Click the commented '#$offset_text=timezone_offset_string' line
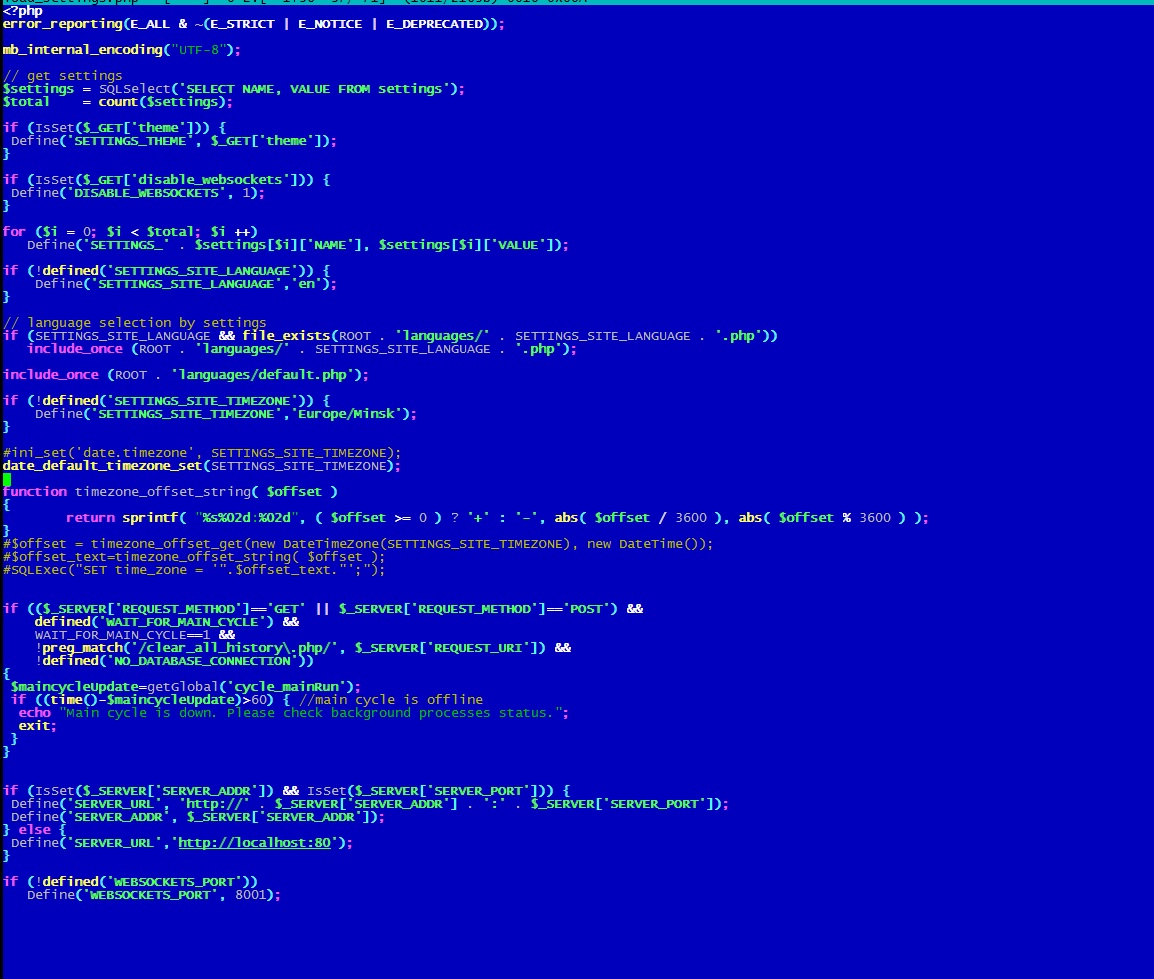Image resolution: width=1154 pixels, height=979 pixels. [x=194, y=557]
